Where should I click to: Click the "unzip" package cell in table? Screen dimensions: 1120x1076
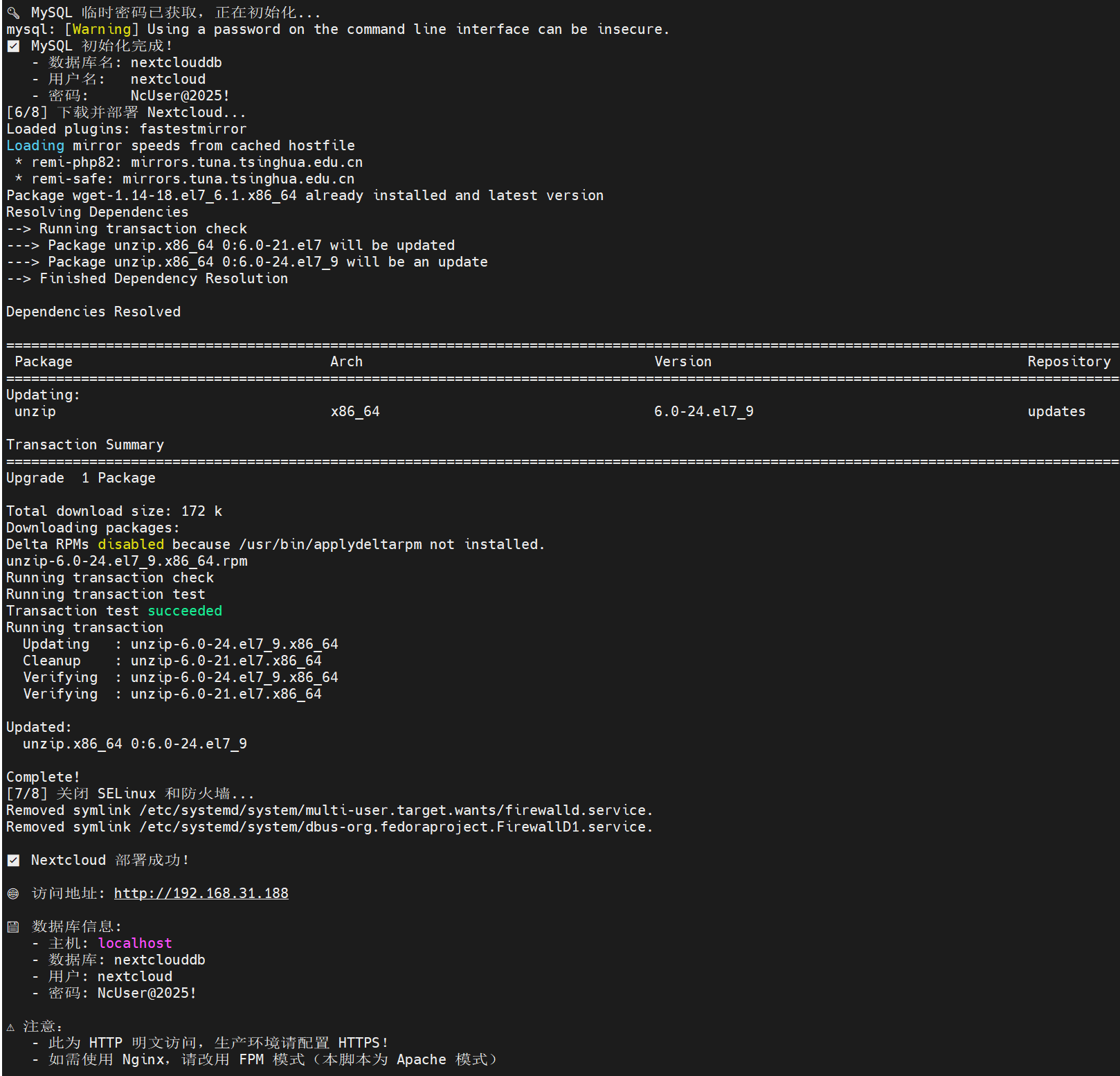point(35,411)
